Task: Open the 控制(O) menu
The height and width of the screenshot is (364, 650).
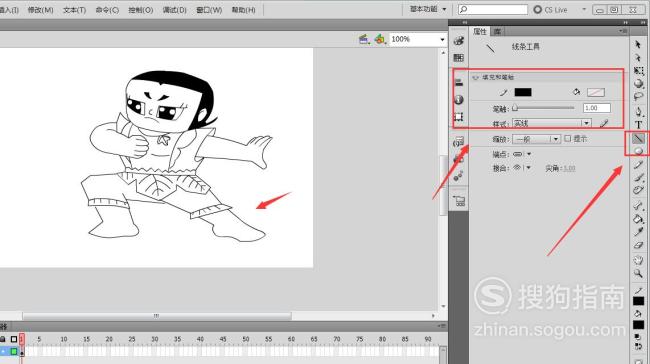Action: (x=141, y=10)
